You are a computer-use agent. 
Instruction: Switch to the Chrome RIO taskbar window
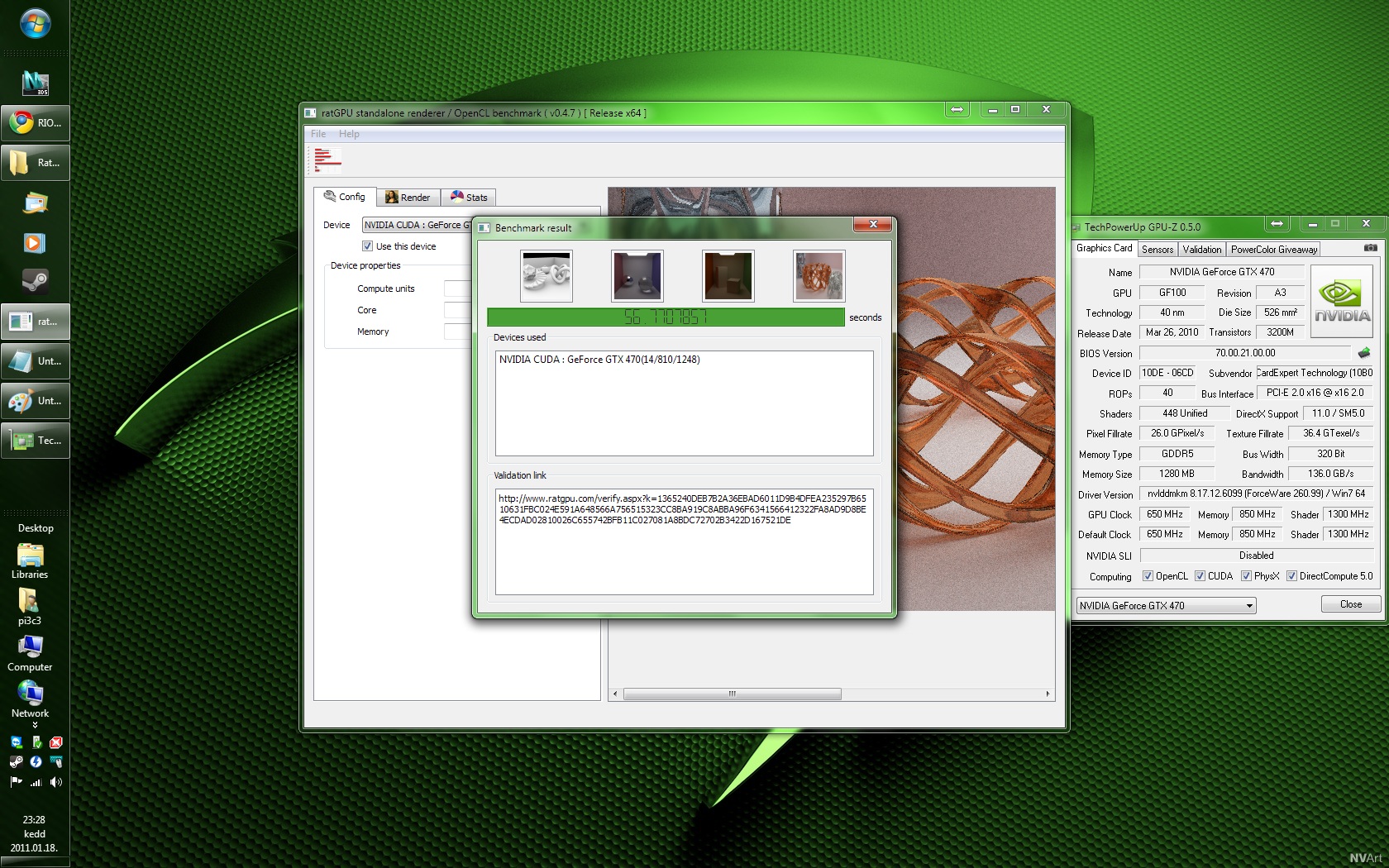[35, 123]
